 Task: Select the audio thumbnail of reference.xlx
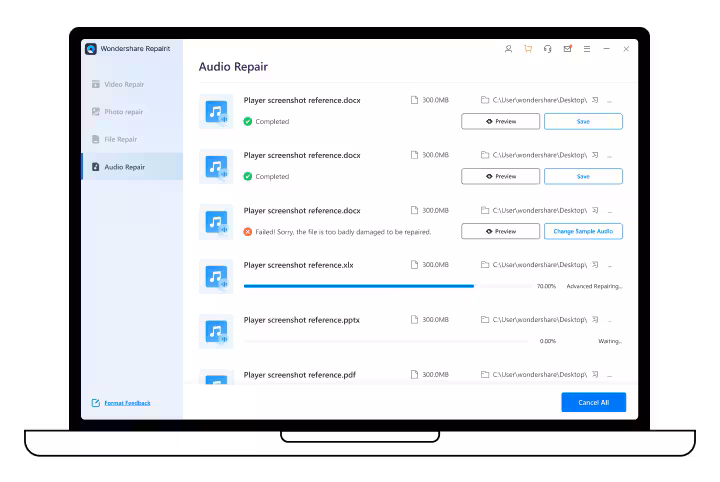click(x=216, y=277)
